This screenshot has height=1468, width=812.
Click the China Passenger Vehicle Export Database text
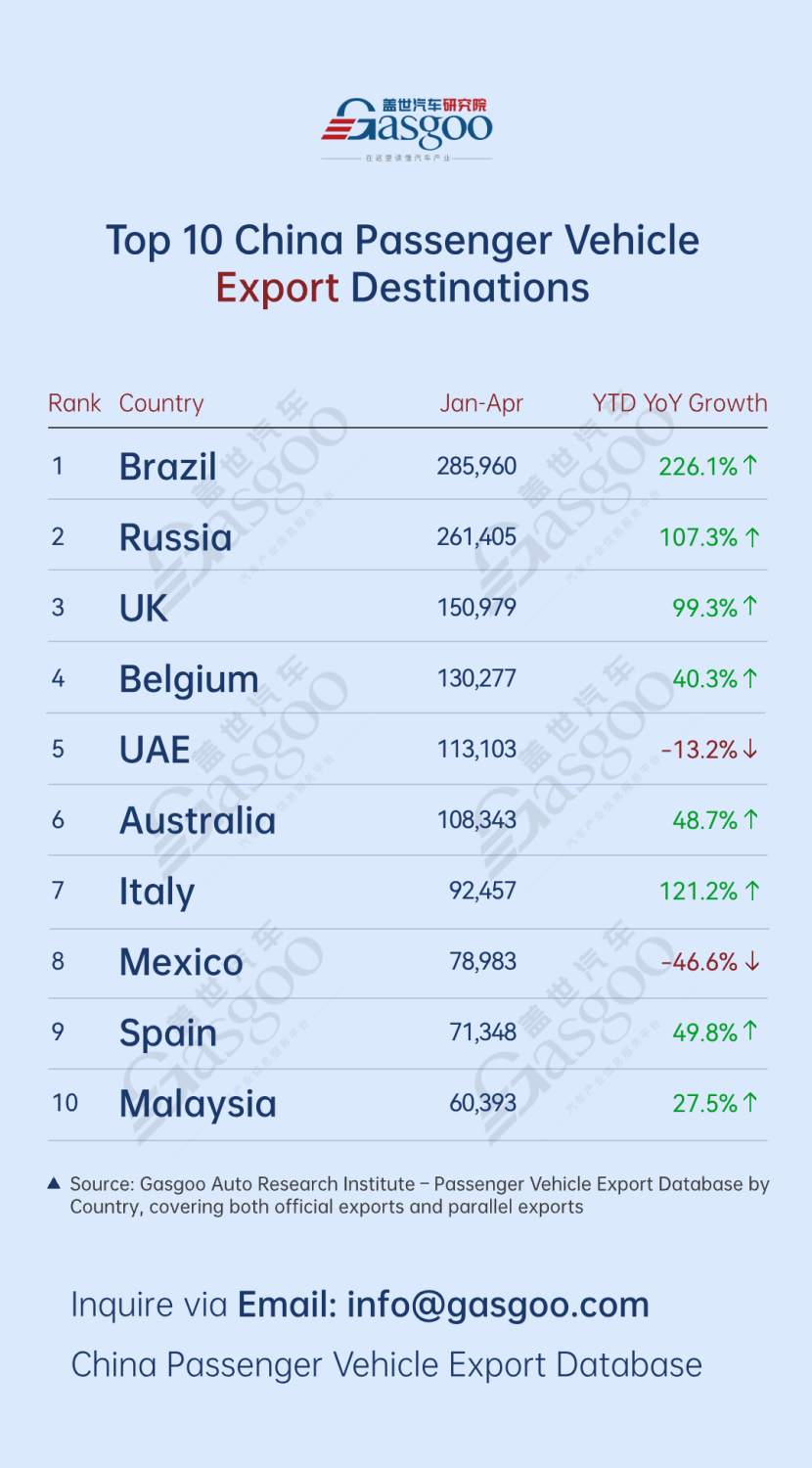pos(386,1364)
